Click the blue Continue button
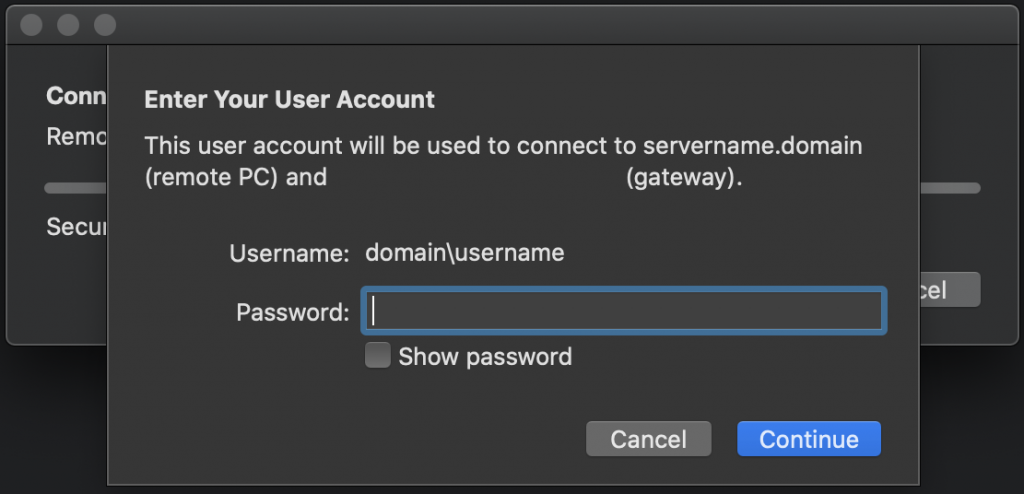 (x=808, y=439)
